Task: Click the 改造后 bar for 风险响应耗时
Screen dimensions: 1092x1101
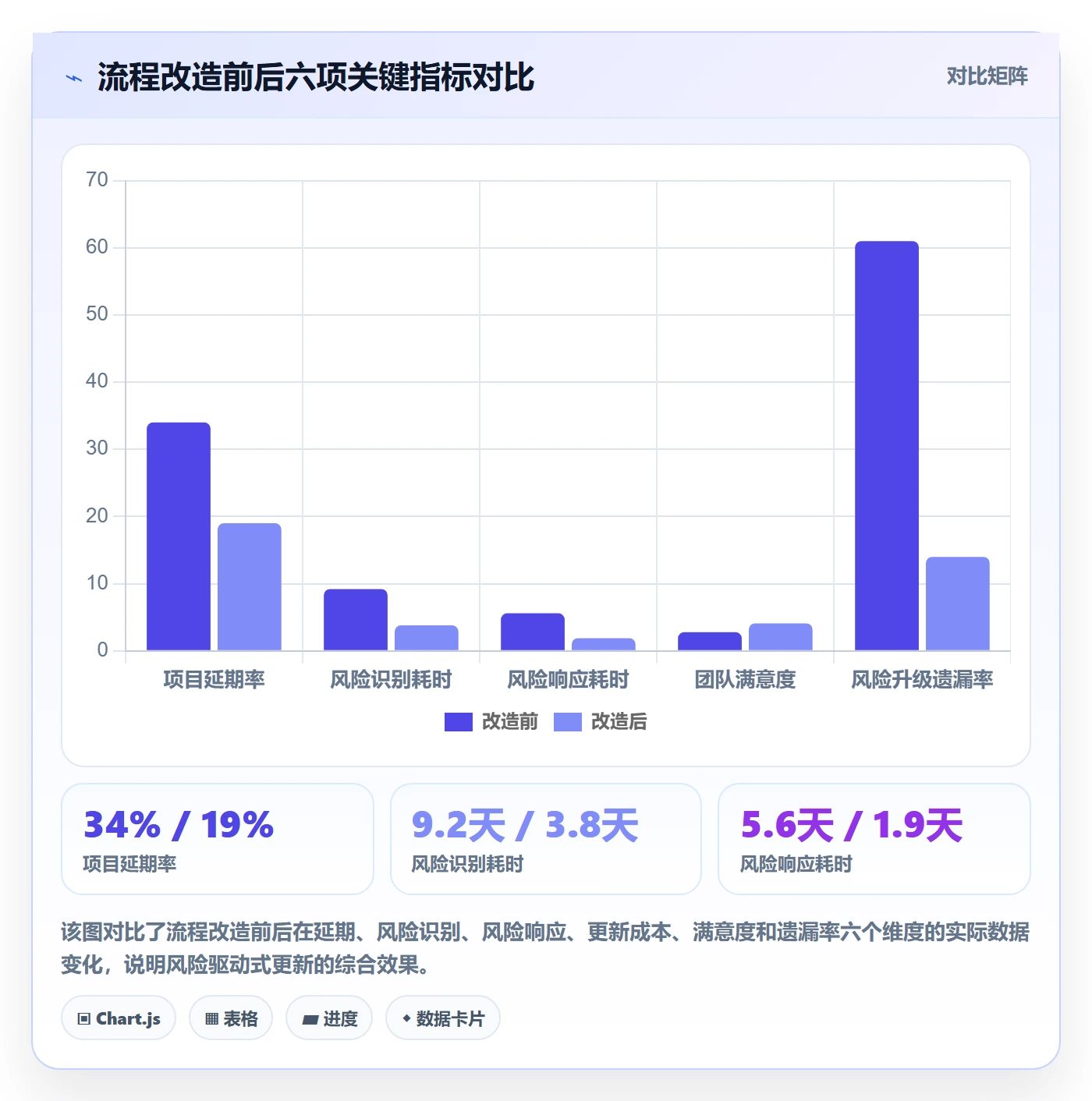Action: [604, 644]
